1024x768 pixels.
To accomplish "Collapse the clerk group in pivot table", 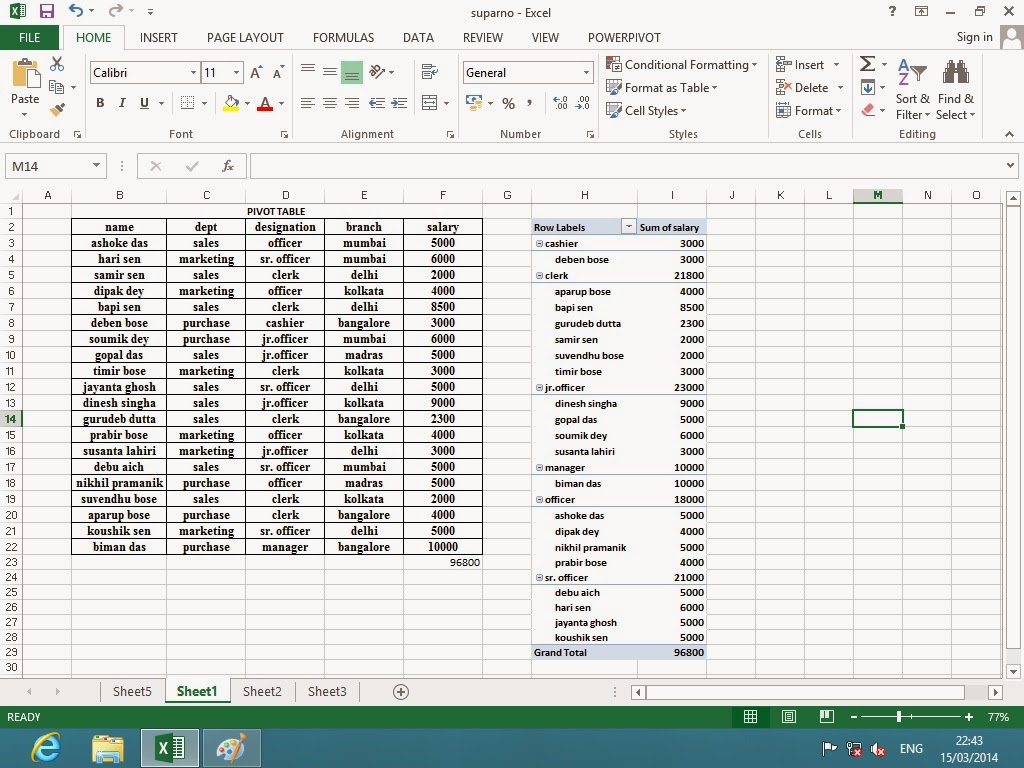I will point(539,276).
